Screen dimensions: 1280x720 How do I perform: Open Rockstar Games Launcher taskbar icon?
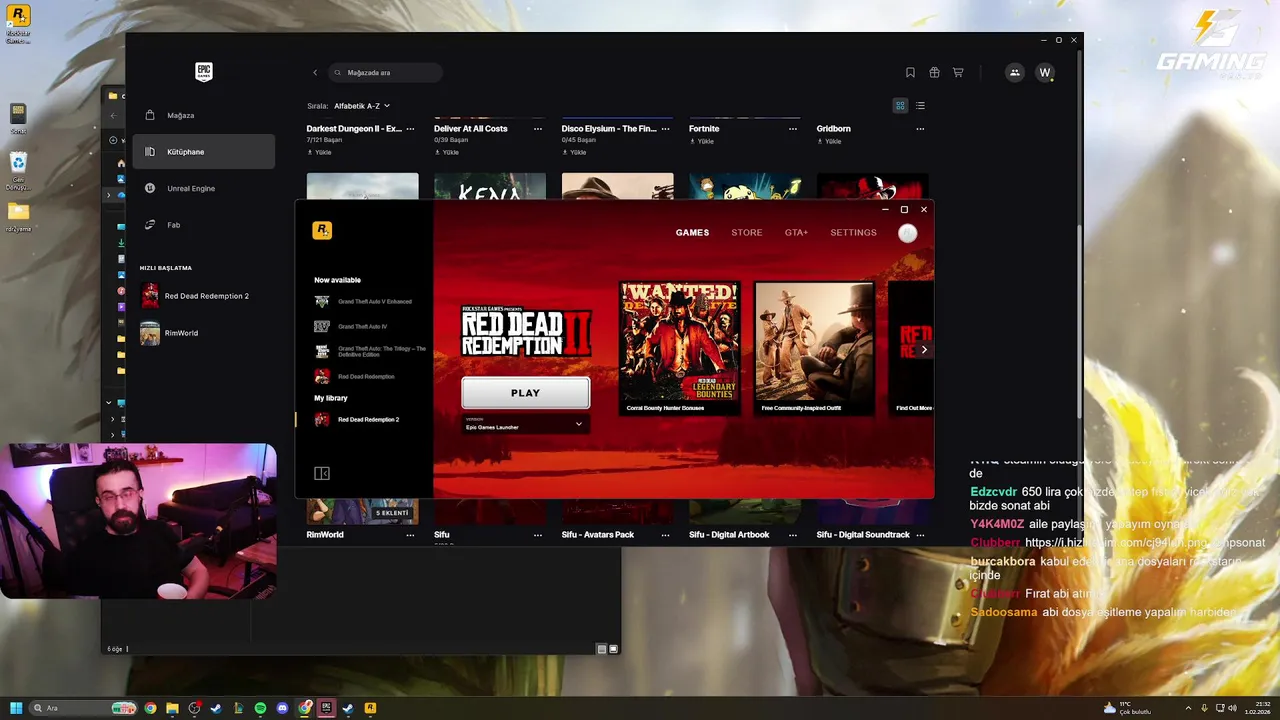[370, 708]
